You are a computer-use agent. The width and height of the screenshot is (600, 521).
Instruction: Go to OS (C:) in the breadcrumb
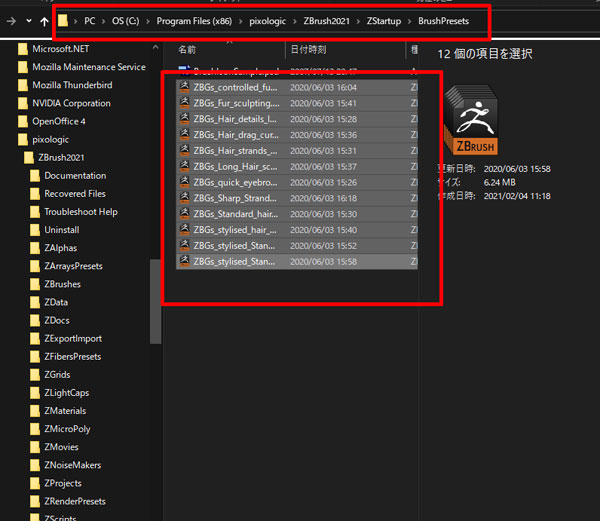point(126,21)
